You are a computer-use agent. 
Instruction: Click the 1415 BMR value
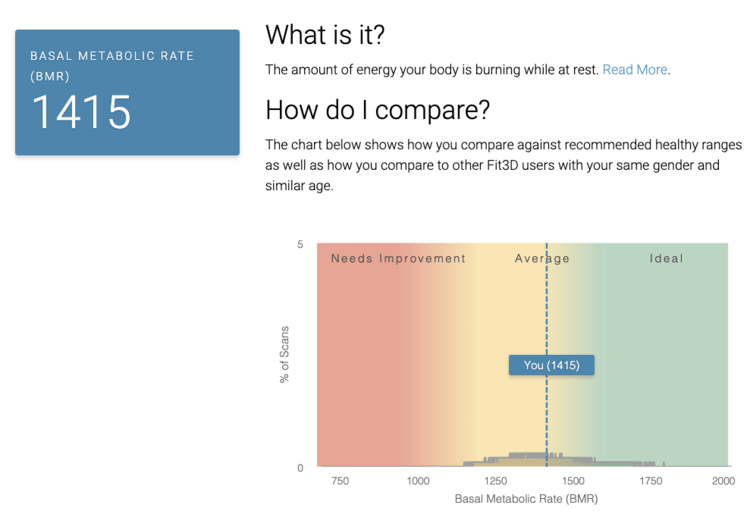tap(81, 112)
